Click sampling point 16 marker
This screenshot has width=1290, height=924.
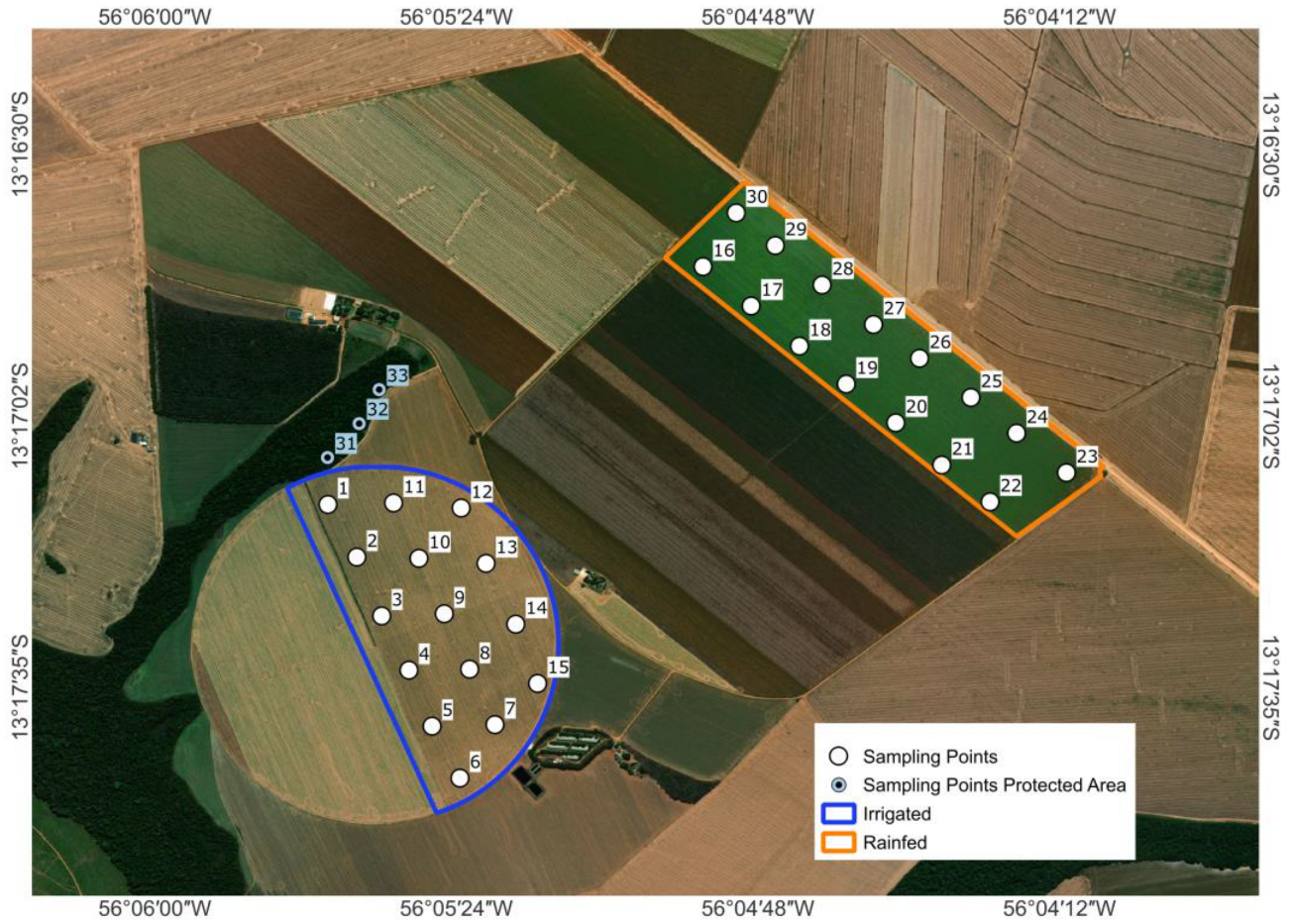pyautogui.click(x=702, y=266)
